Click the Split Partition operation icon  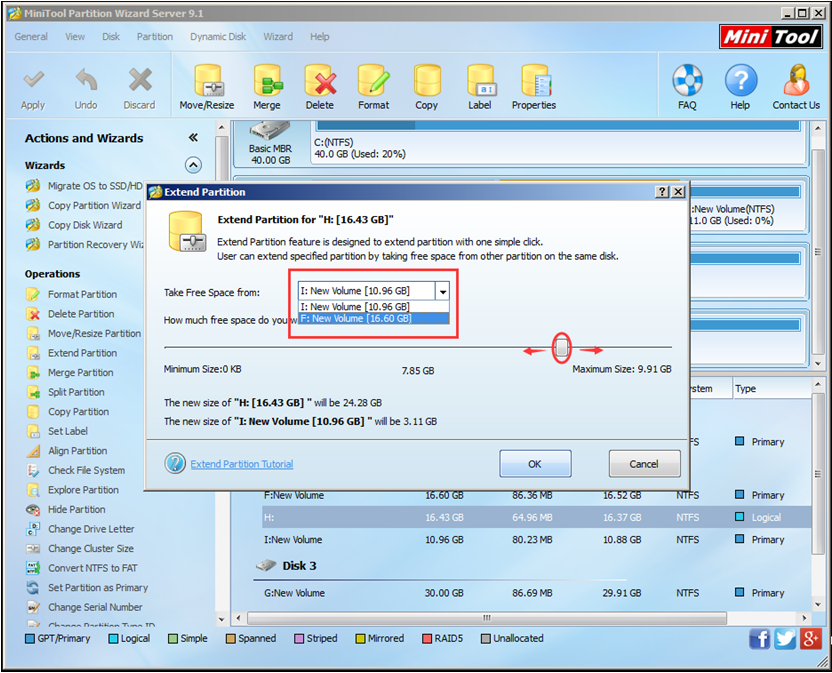click(33, 392)
